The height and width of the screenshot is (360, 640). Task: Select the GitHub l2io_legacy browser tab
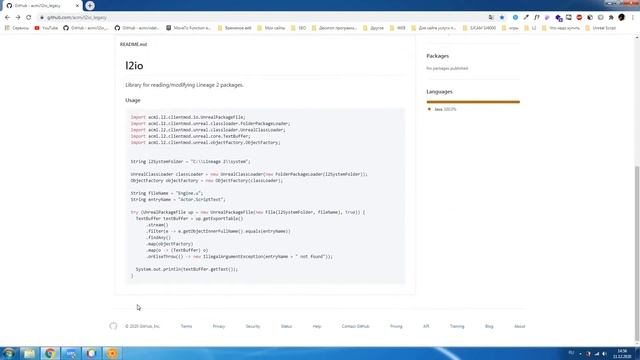point(41,6)
